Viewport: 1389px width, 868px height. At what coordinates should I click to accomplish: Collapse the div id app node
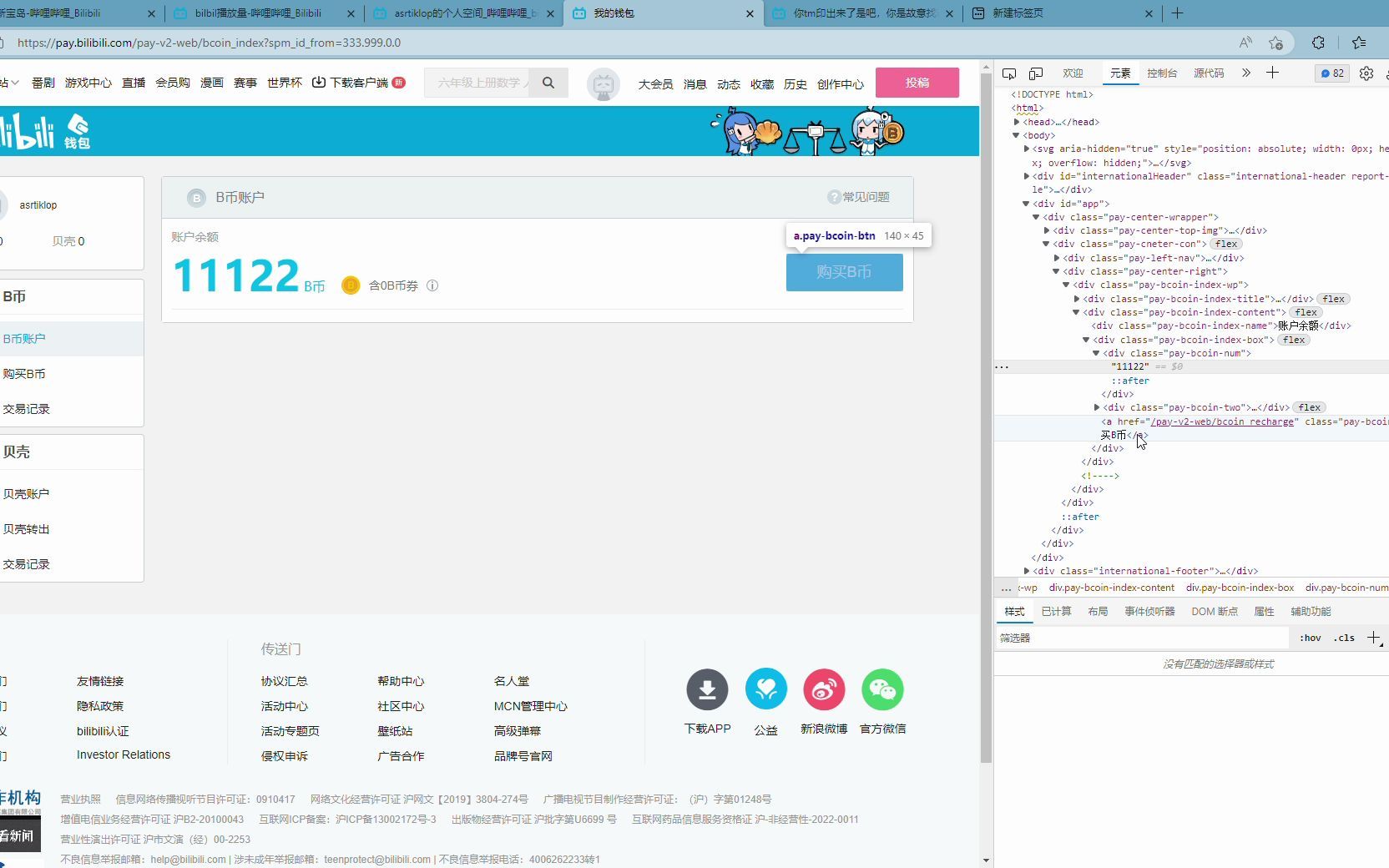1026,204
